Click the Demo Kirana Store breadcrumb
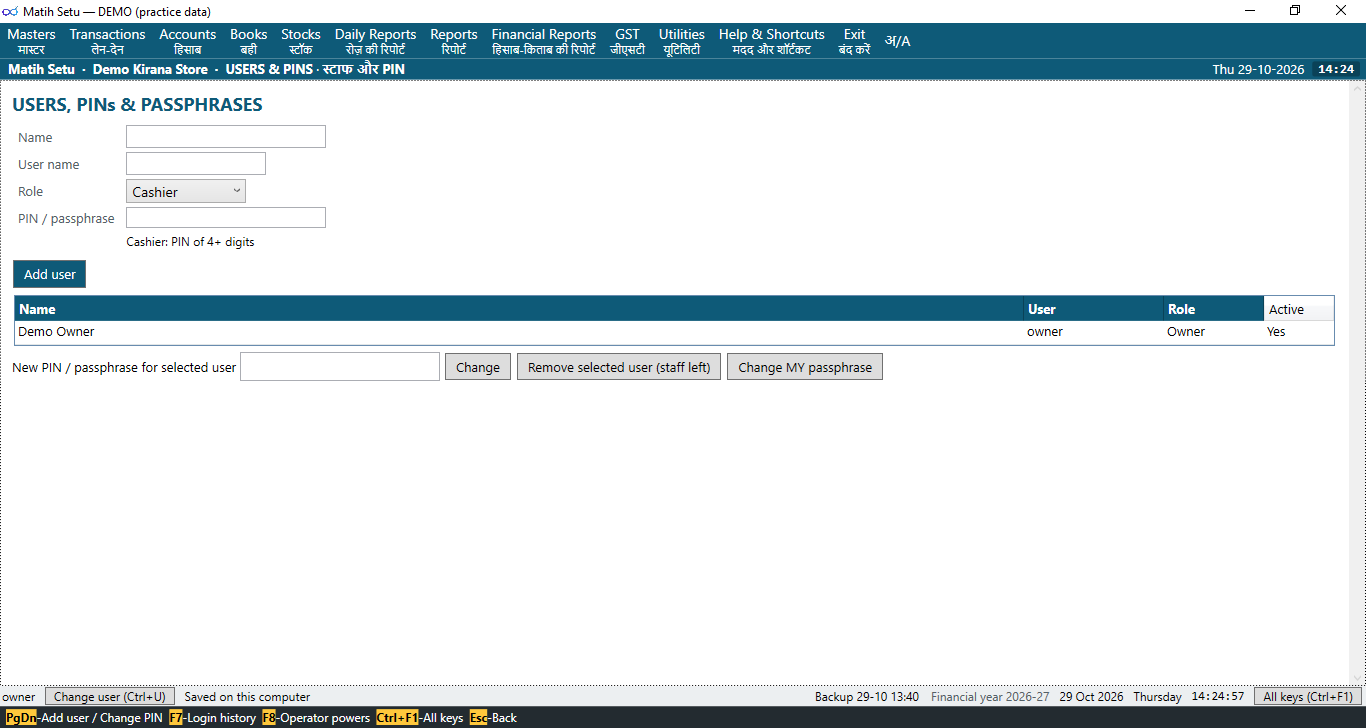This screenshot has width=1366, height=728. [150, 70]
